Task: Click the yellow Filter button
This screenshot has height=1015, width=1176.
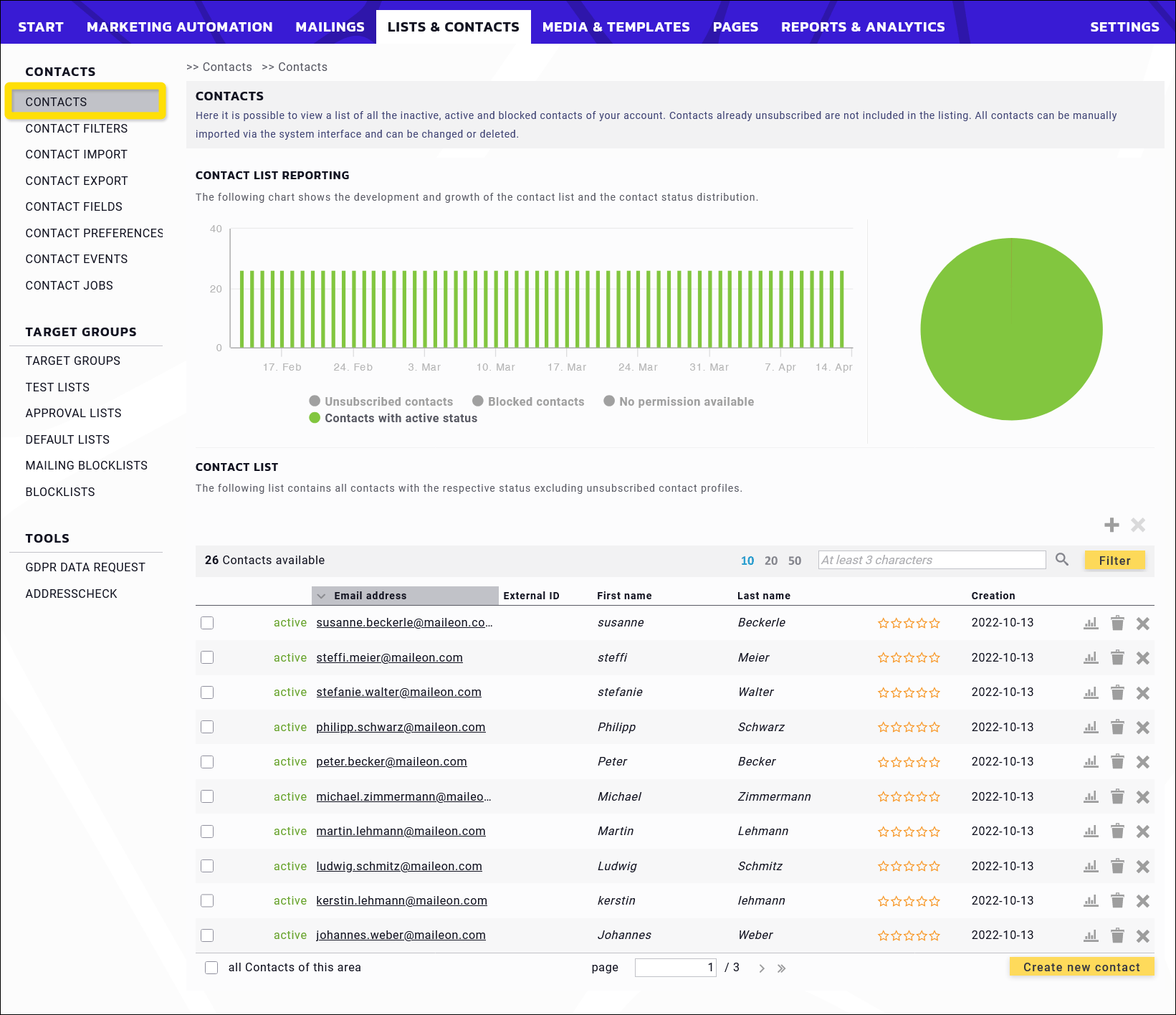Action: [x=1114, y=561]
